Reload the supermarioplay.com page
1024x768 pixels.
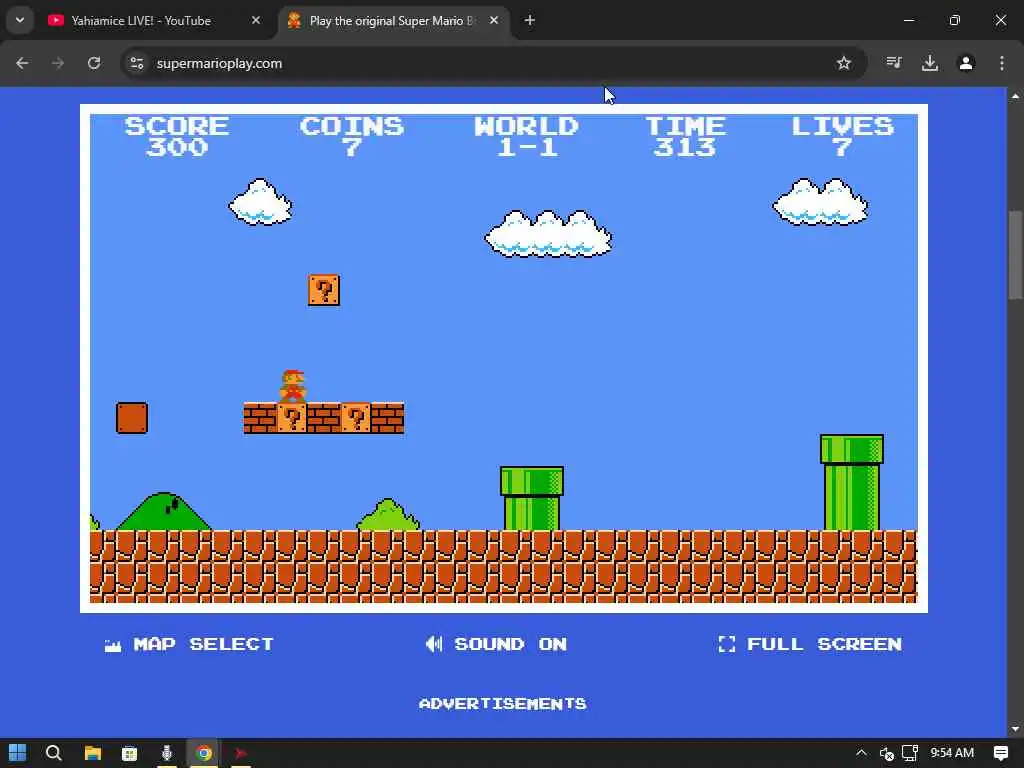point(94,63)
